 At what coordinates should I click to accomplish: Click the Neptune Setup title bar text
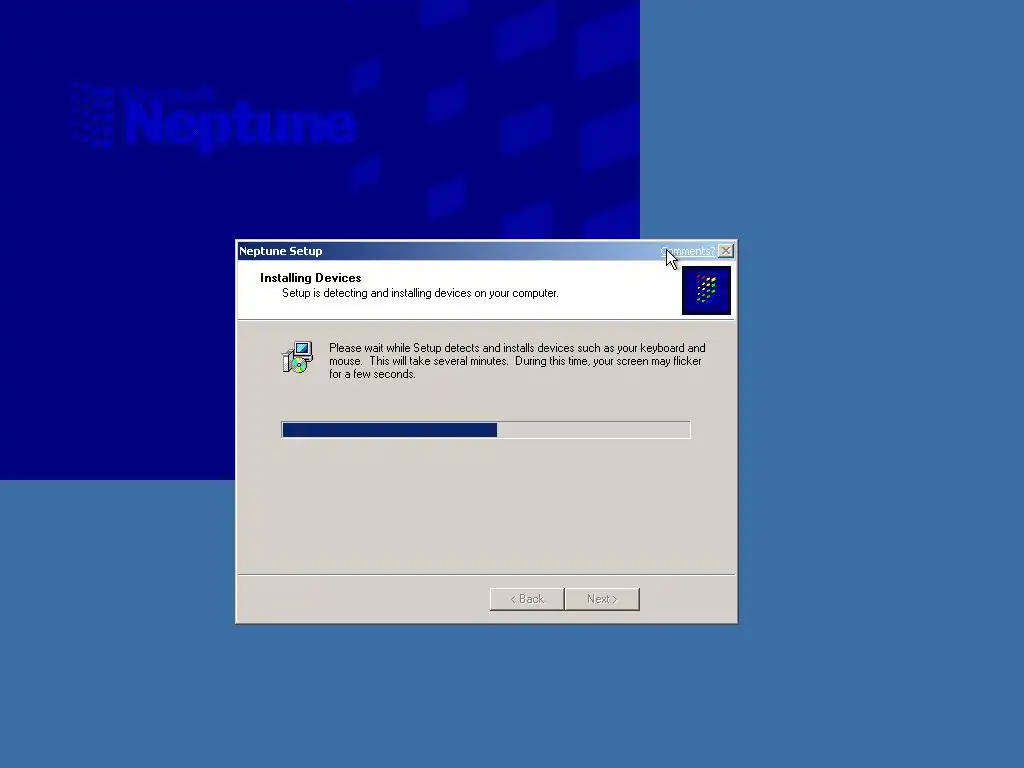(x=280, y=251)
